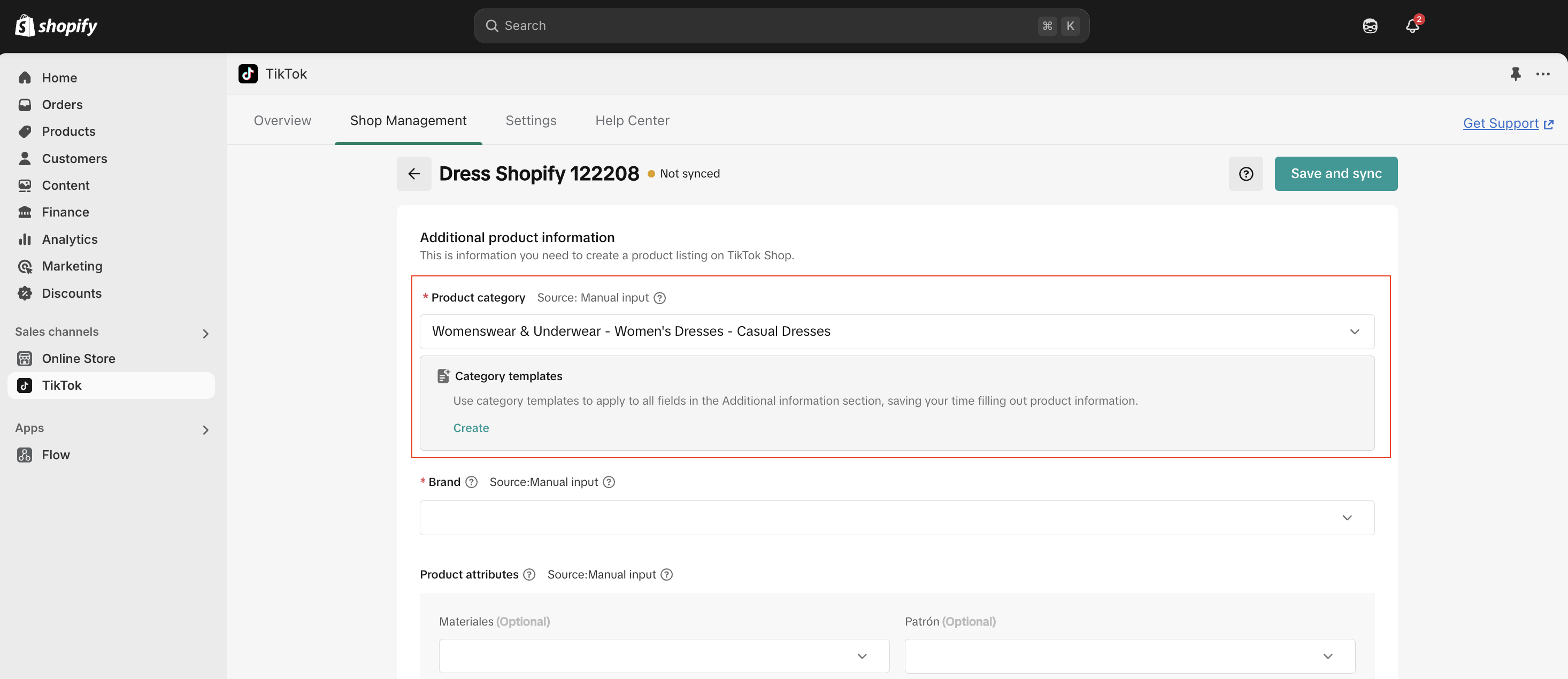Click the "Dress Shopify 122208" title
1568x679 pixels.
(539, 173)
